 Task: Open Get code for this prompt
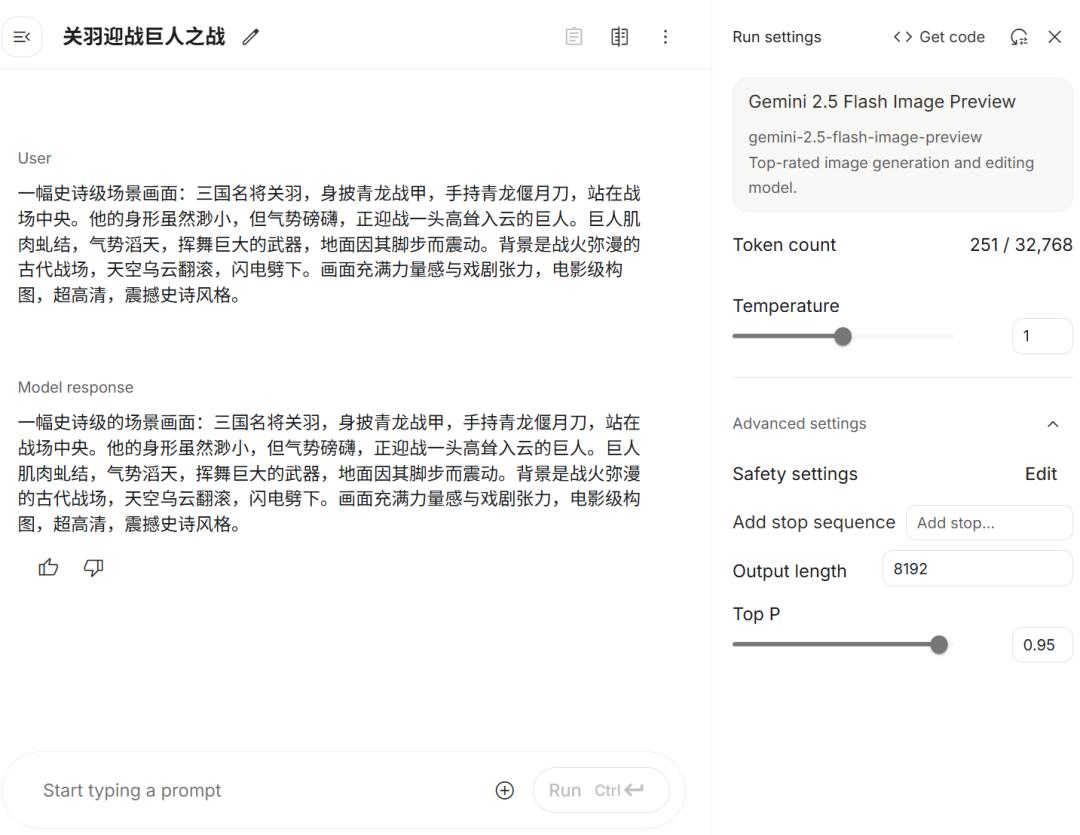938,36
